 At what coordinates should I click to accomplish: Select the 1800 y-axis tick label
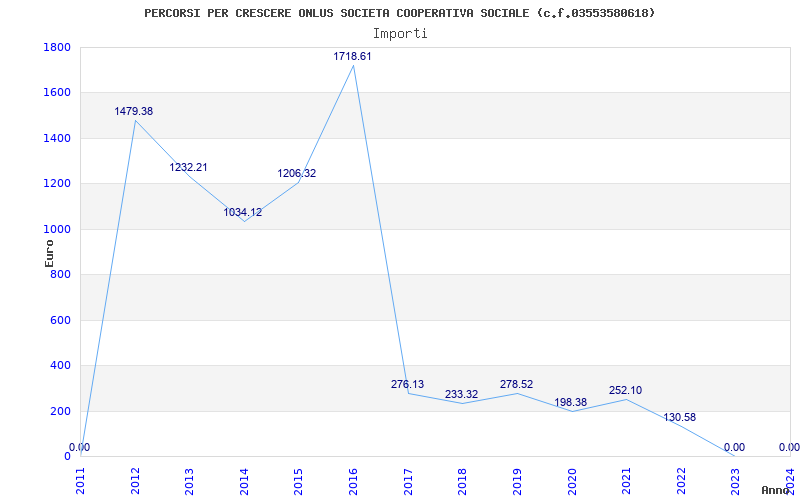pyautogui.click(x=57, y=47)
